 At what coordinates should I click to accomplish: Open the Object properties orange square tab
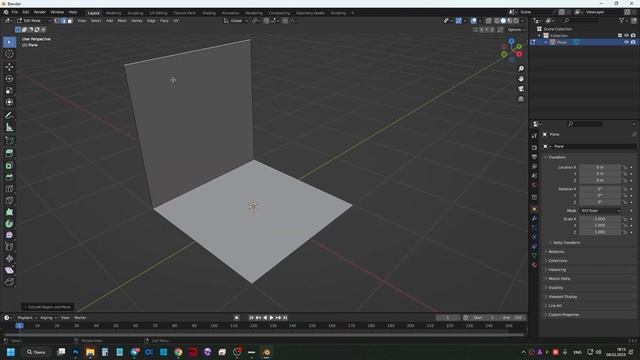click(x=534, y=209)
